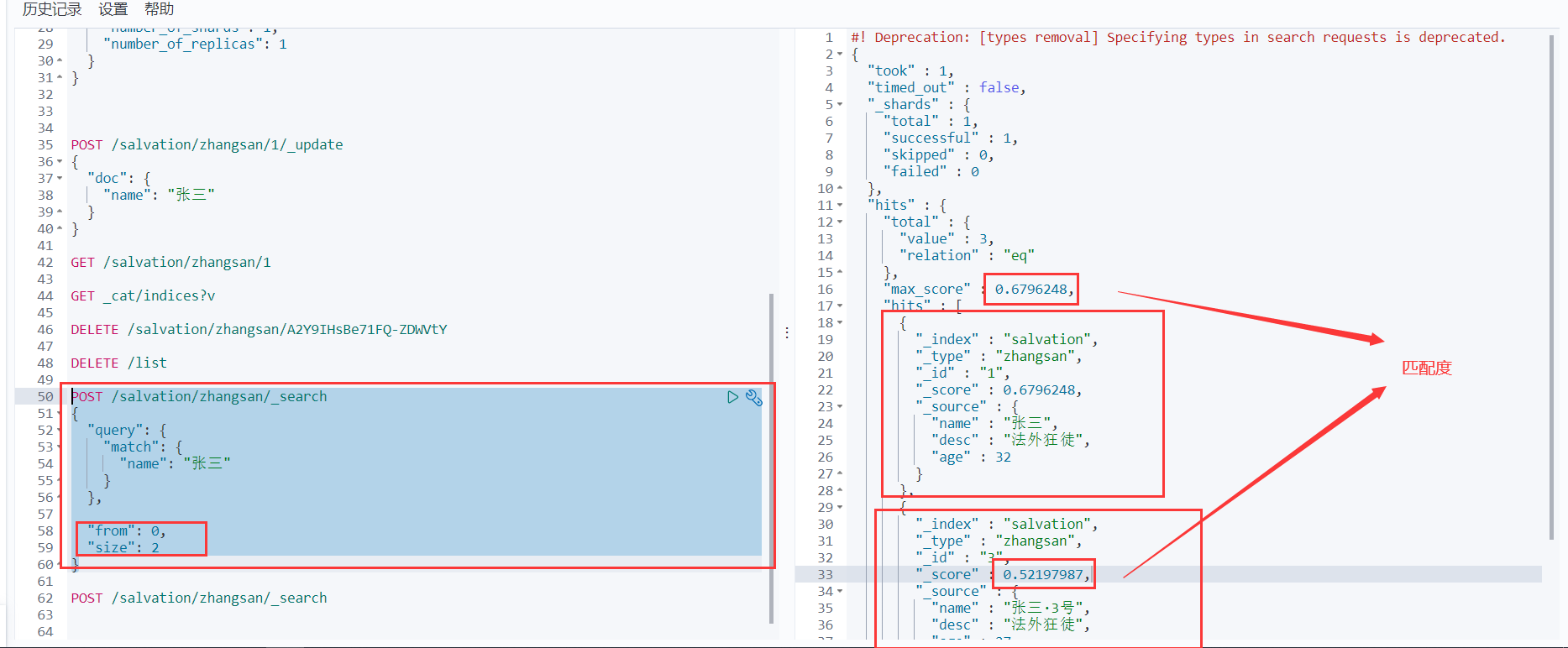Toggle fold arrow at editor line 31
This screenshot has height=648, width=1568.
click(60, 77)
